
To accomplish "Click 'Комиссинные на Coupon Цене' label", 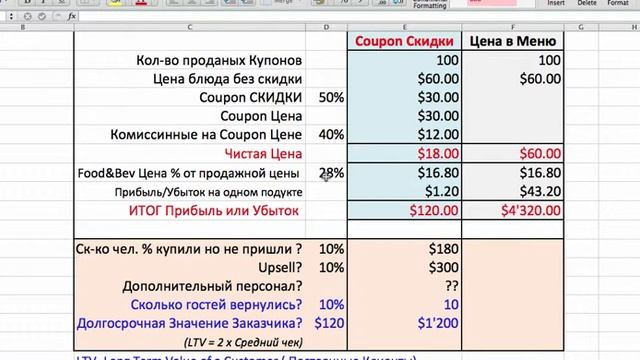I will point(206,135).
